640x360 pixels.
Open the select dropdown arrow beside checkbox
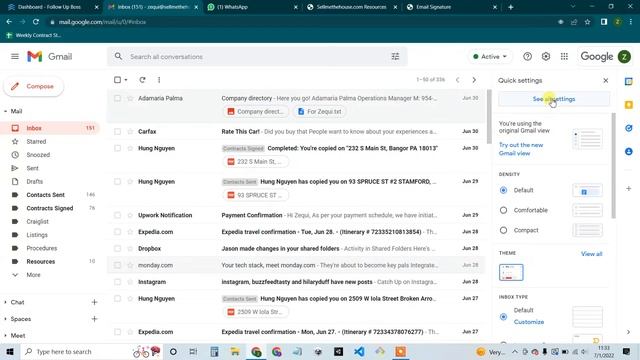pyautogui.click(x=126, y=80)
